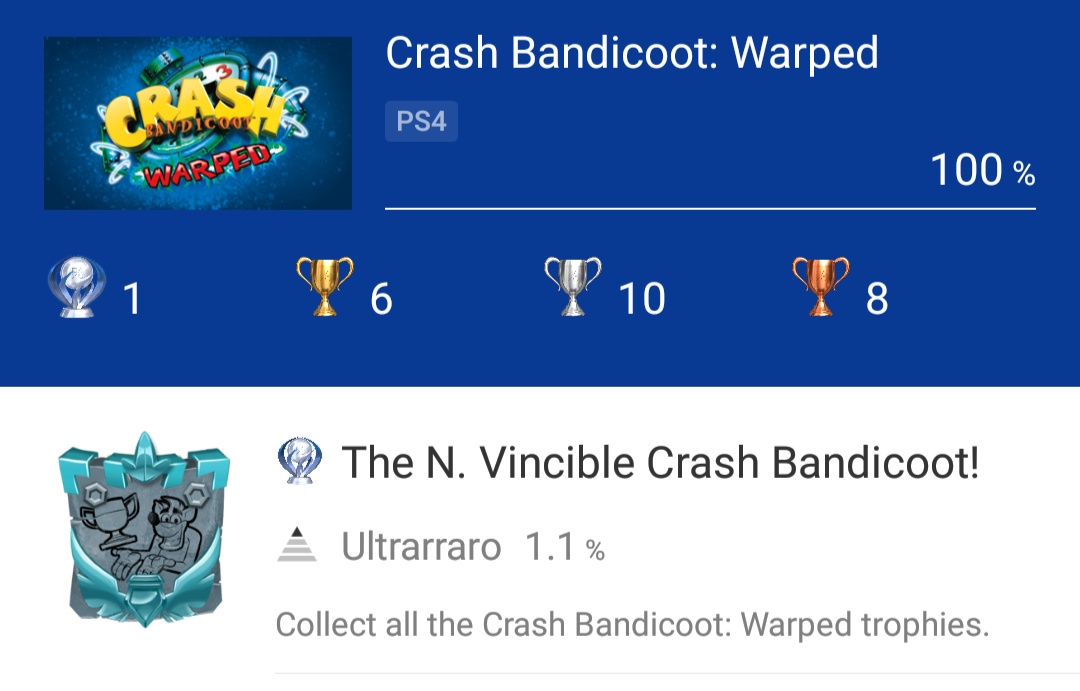Click the trophy description text
This screenshot has width=1080, height=691.
(631, 625)
